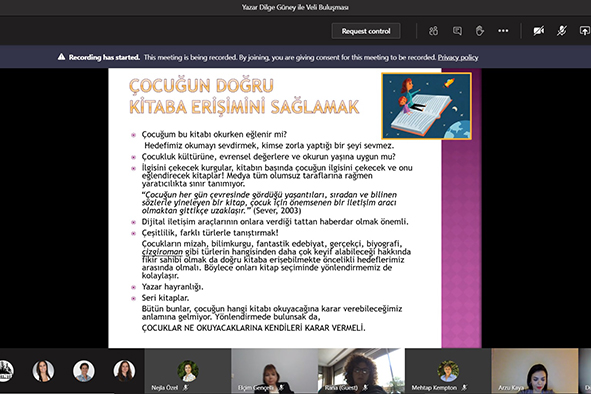Open the More actions ellipsis menu
The width and height of the screenshot is (591, 394).
click(503, 31)
